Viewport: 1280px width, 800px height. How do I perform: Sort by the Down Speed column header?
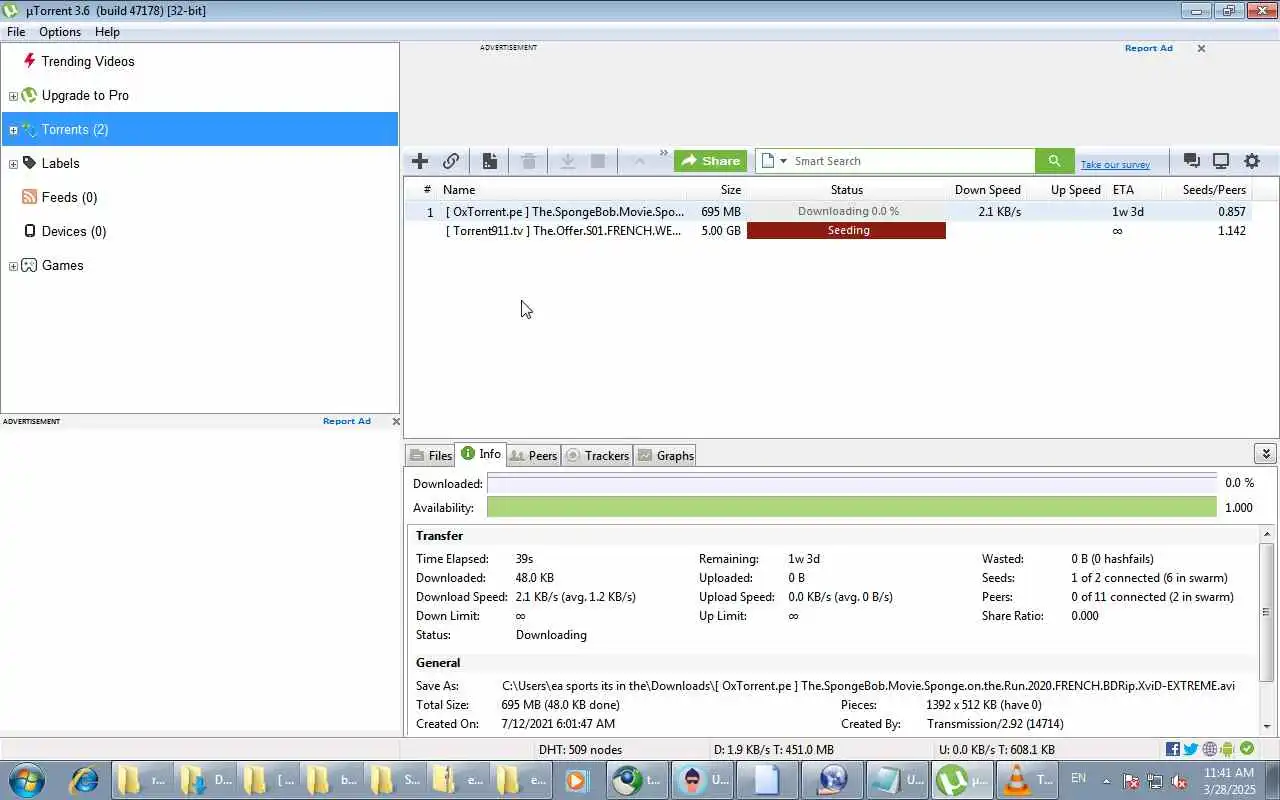(986, 189)
